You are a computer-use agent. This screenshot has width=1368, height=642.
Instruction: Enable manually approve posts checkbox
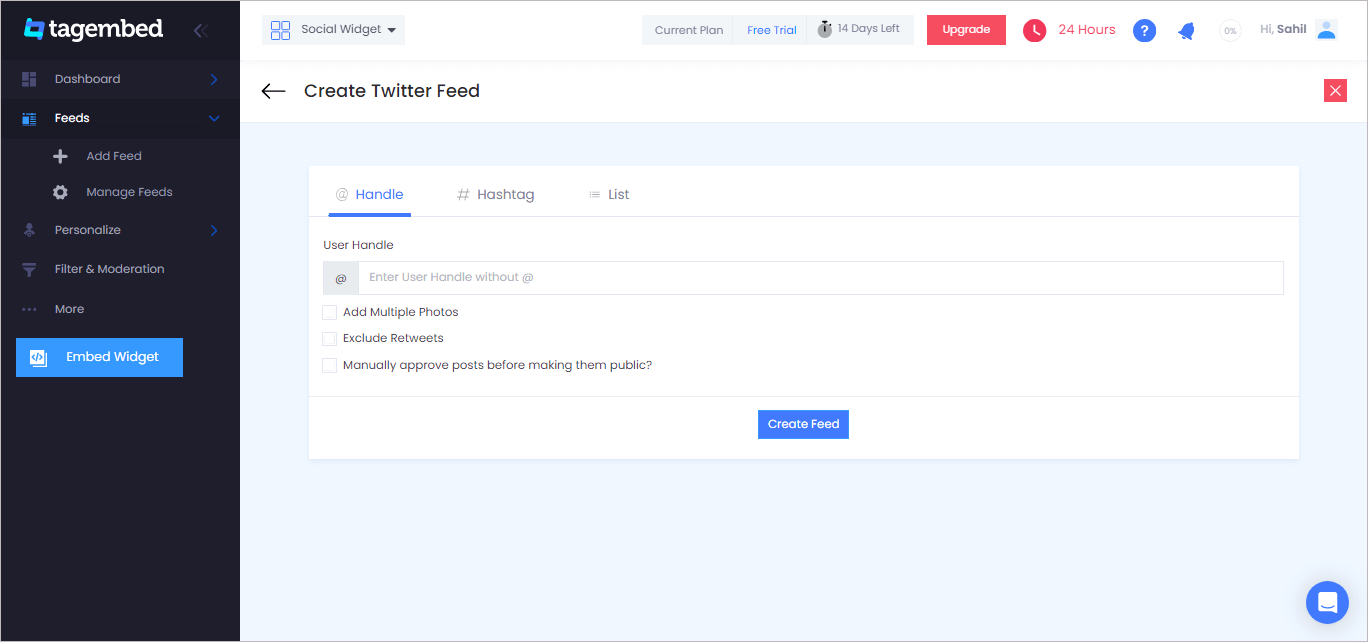(329, 365)
